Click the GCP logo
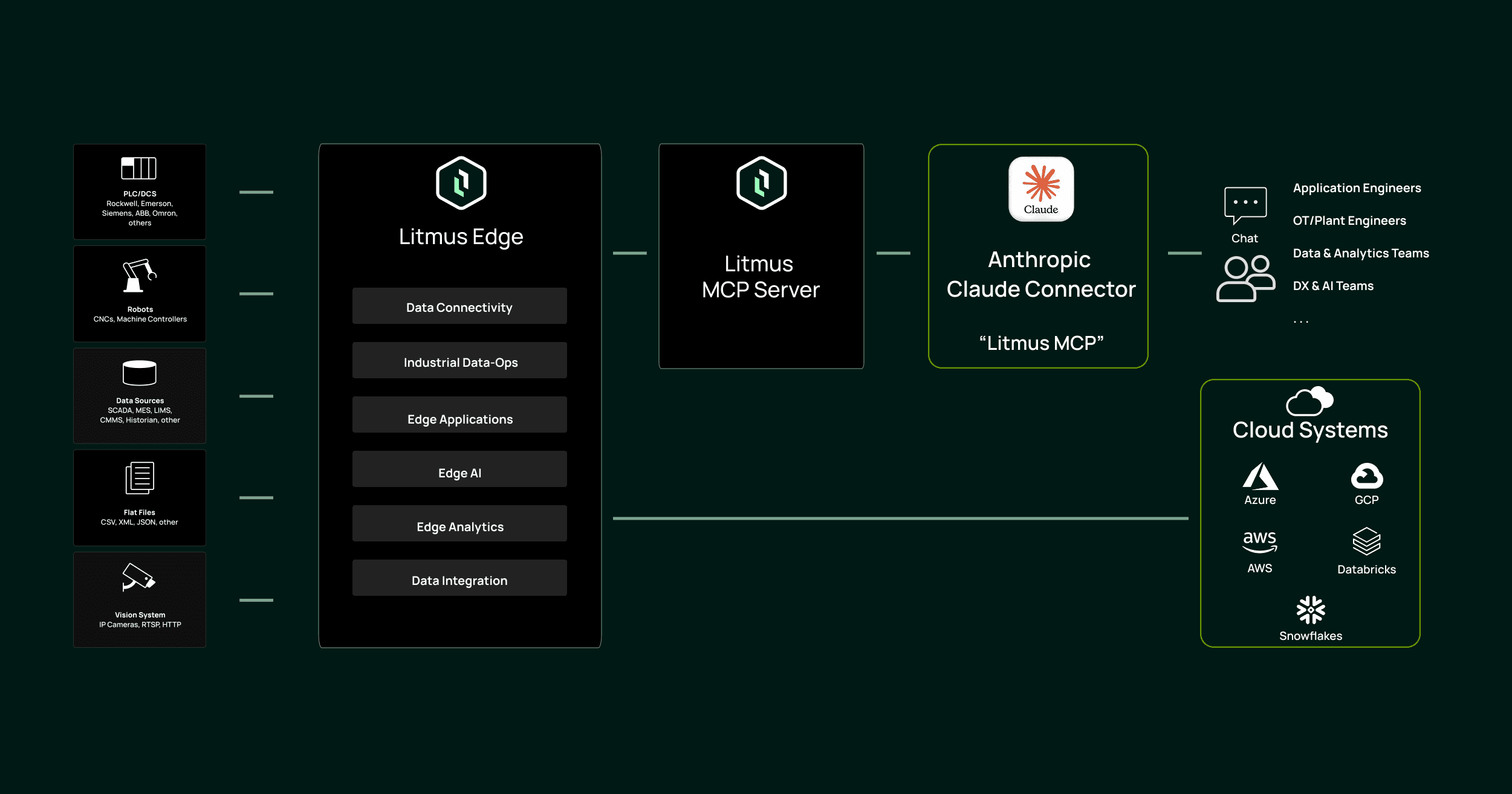This screenshot has width=1512, height=794. click(x=1367, y=476)
